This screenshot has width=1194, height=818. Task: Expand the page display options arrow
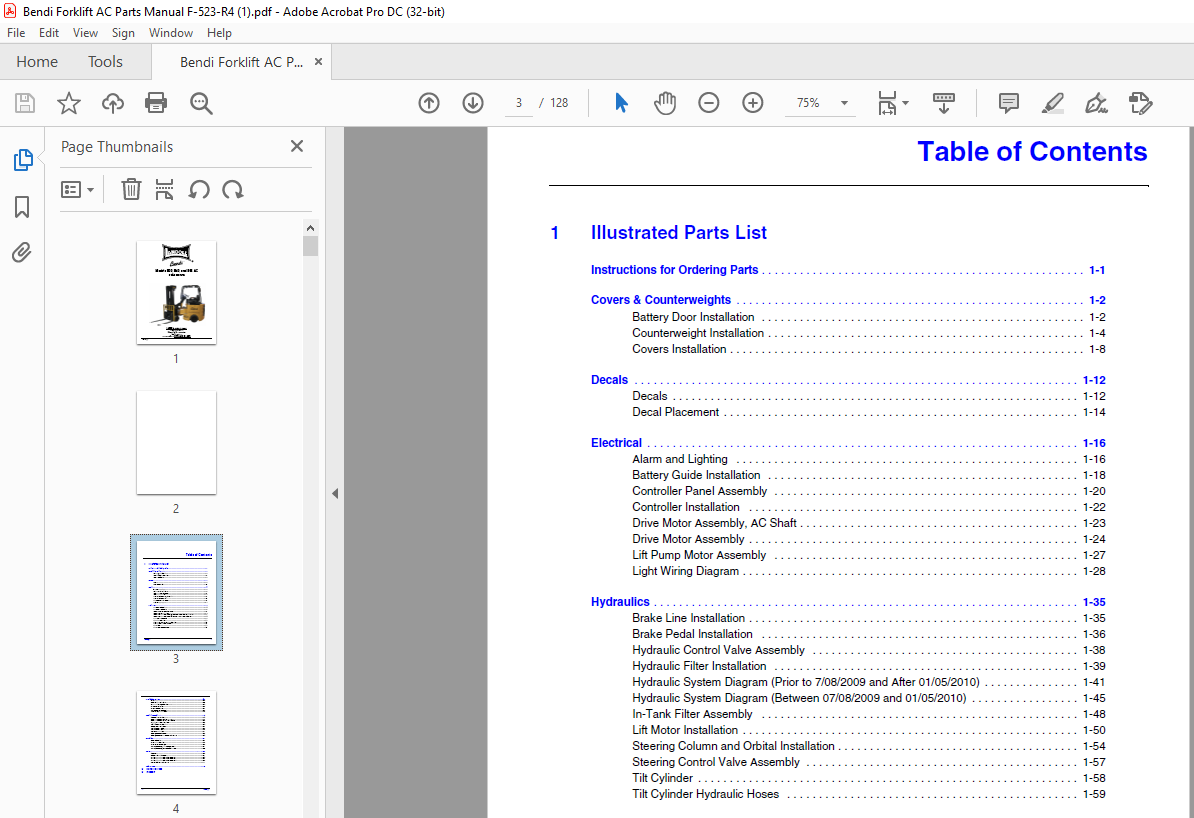pyautogui.click(x=905, y=103)
